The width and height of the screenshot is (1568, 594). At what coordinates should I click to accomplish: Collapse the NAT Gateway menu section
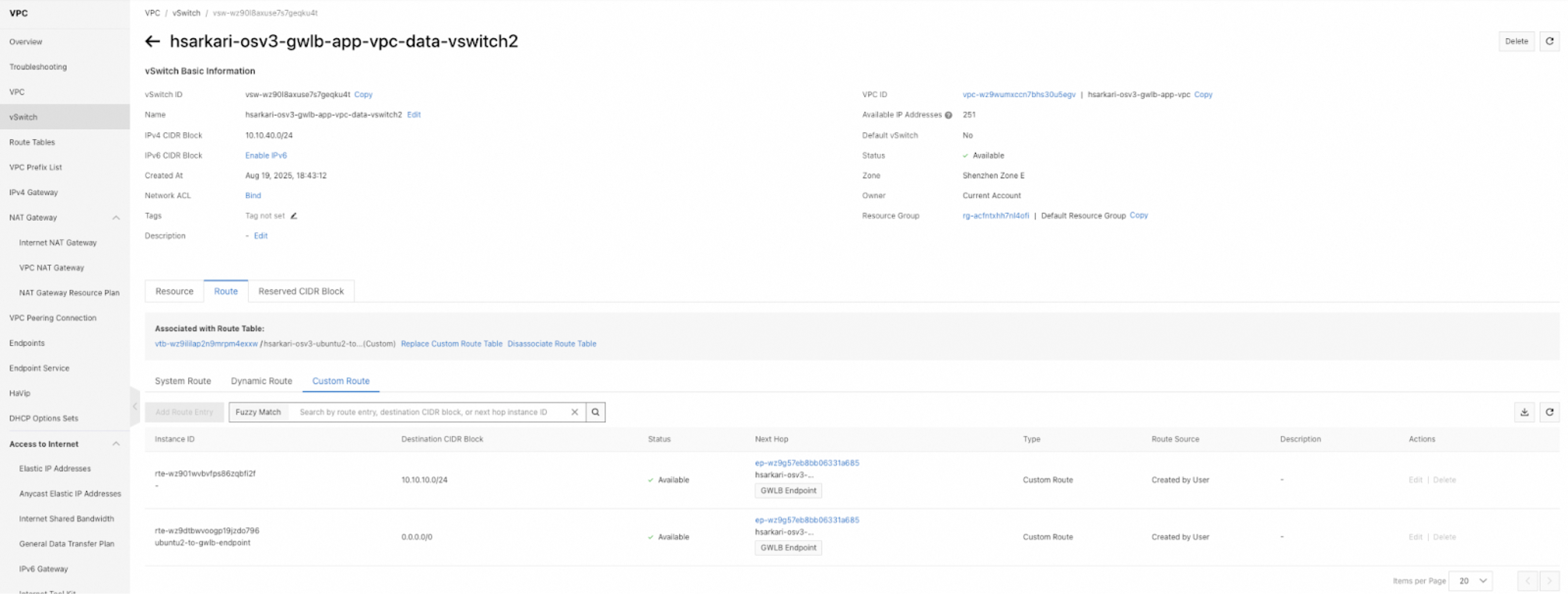tap(116, 218)
